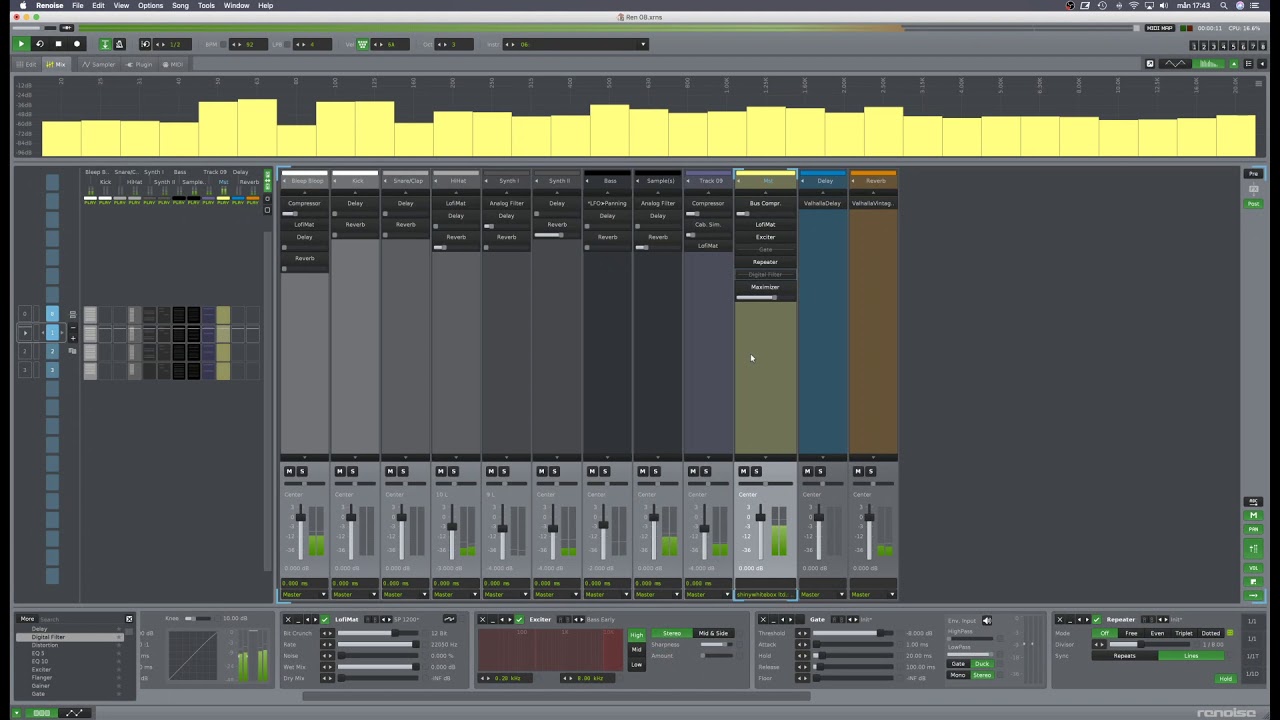1280x720 pixels.
Task: Toggle the block loop icon
Action: 146,44
